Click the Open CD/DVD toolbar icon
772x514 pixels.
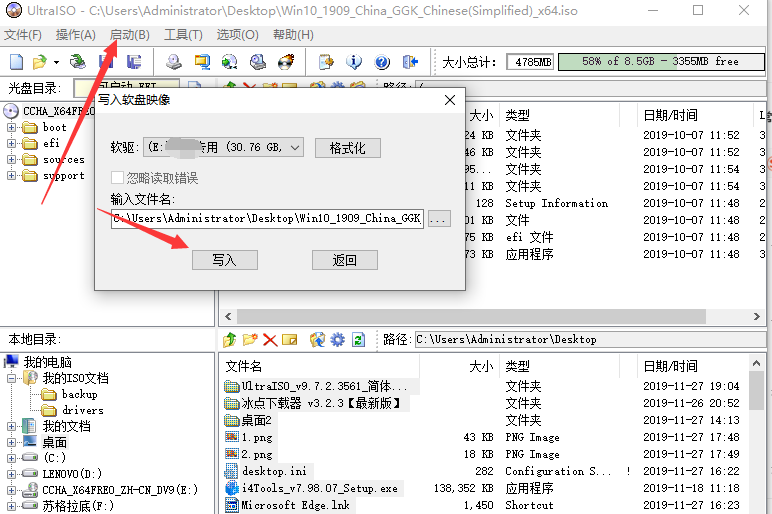pyautogui.click(x=78, y=62)
